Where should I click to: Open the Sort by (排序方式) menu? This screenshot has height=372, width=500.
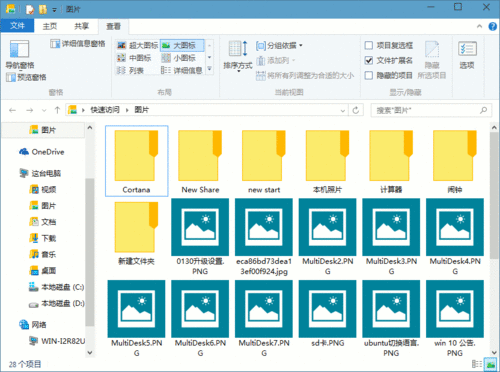[x=238, y=56]
